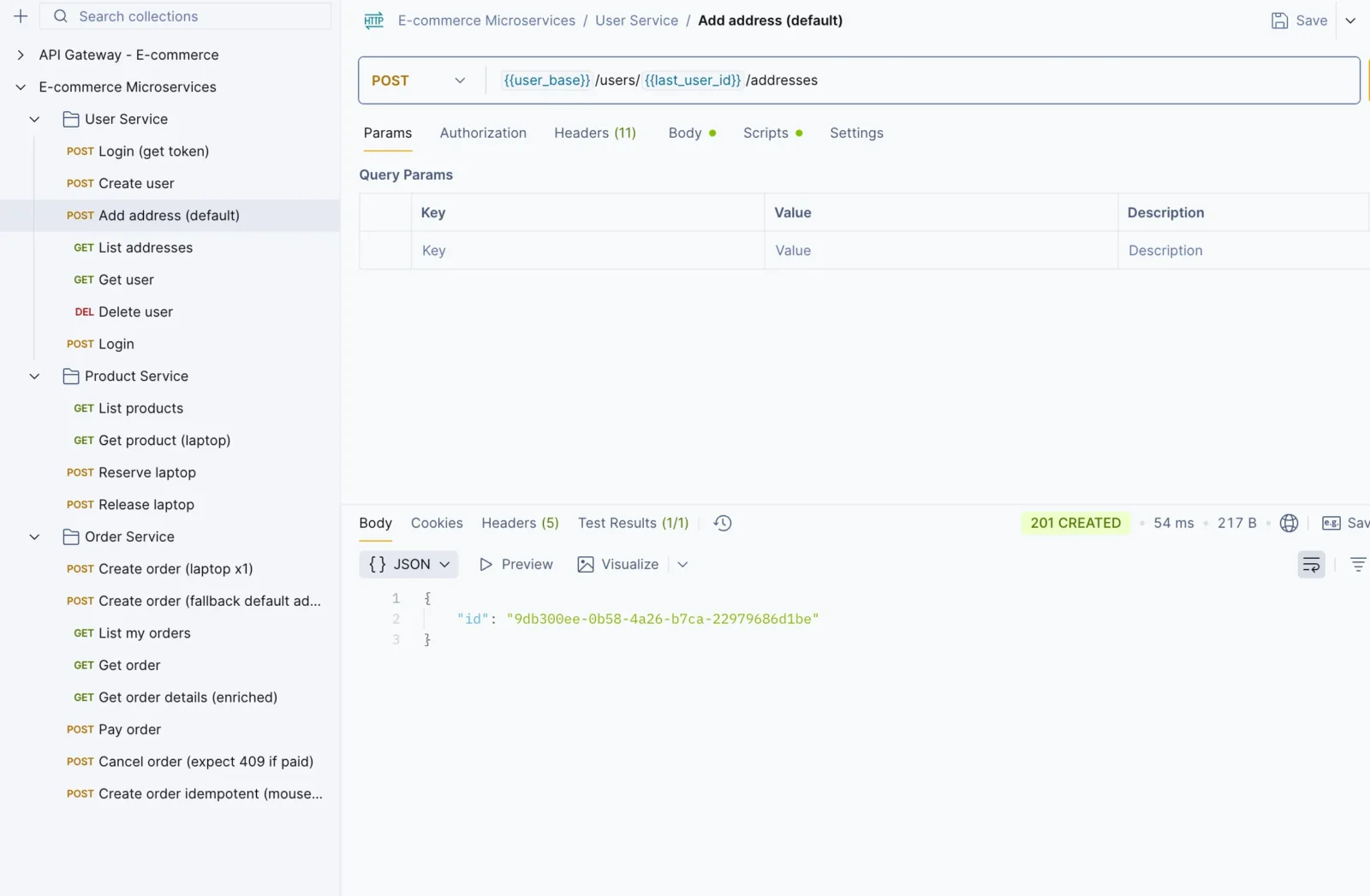The image size is (1370, 896).
Task: Select the Delete user request
Action: click(x=135, y=312)
